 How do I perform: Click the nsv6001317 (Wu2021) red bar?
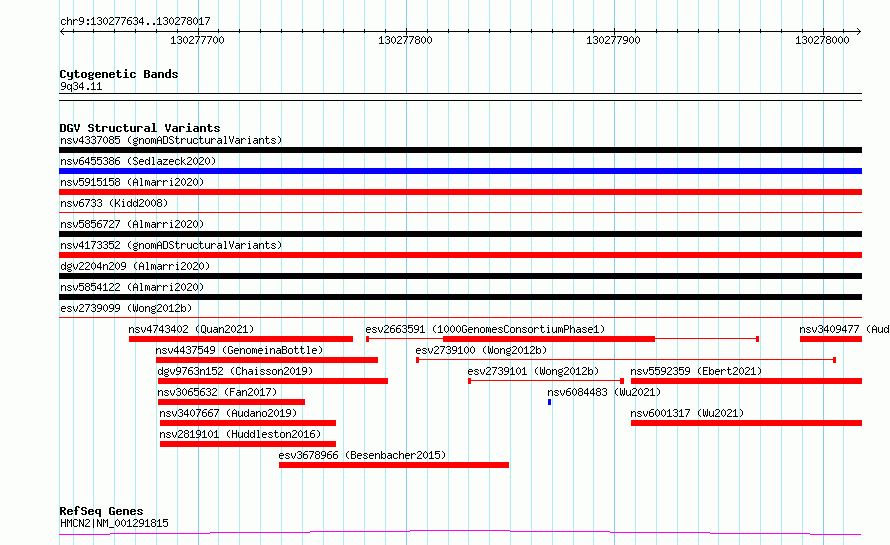(746, 423)
